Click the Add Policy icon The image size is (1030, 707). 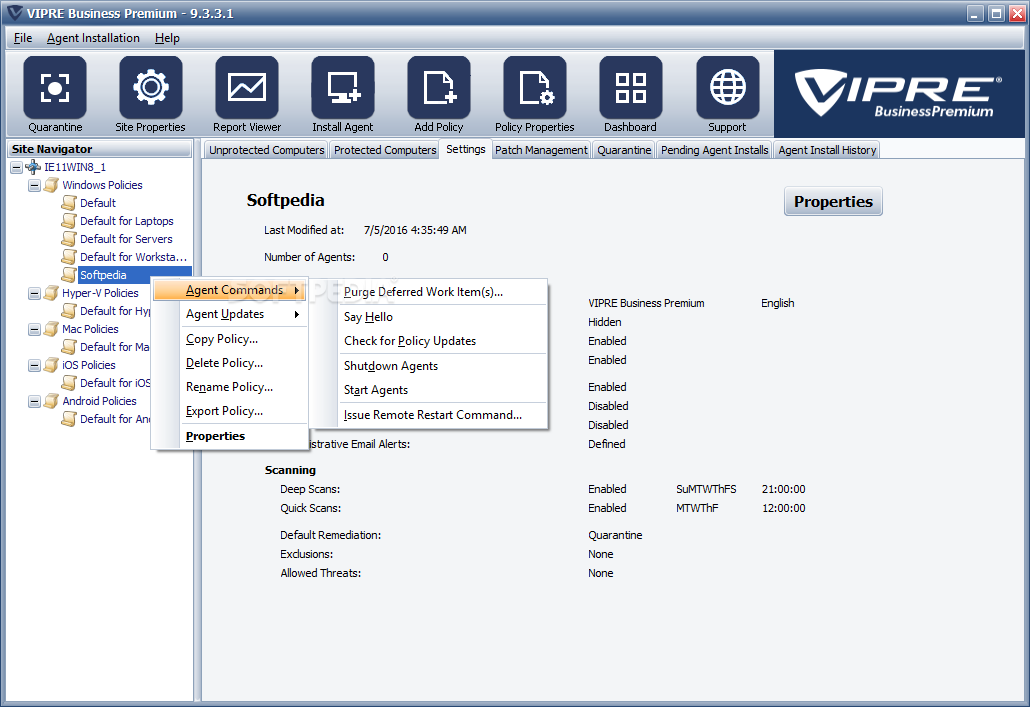tap(439, 87)
